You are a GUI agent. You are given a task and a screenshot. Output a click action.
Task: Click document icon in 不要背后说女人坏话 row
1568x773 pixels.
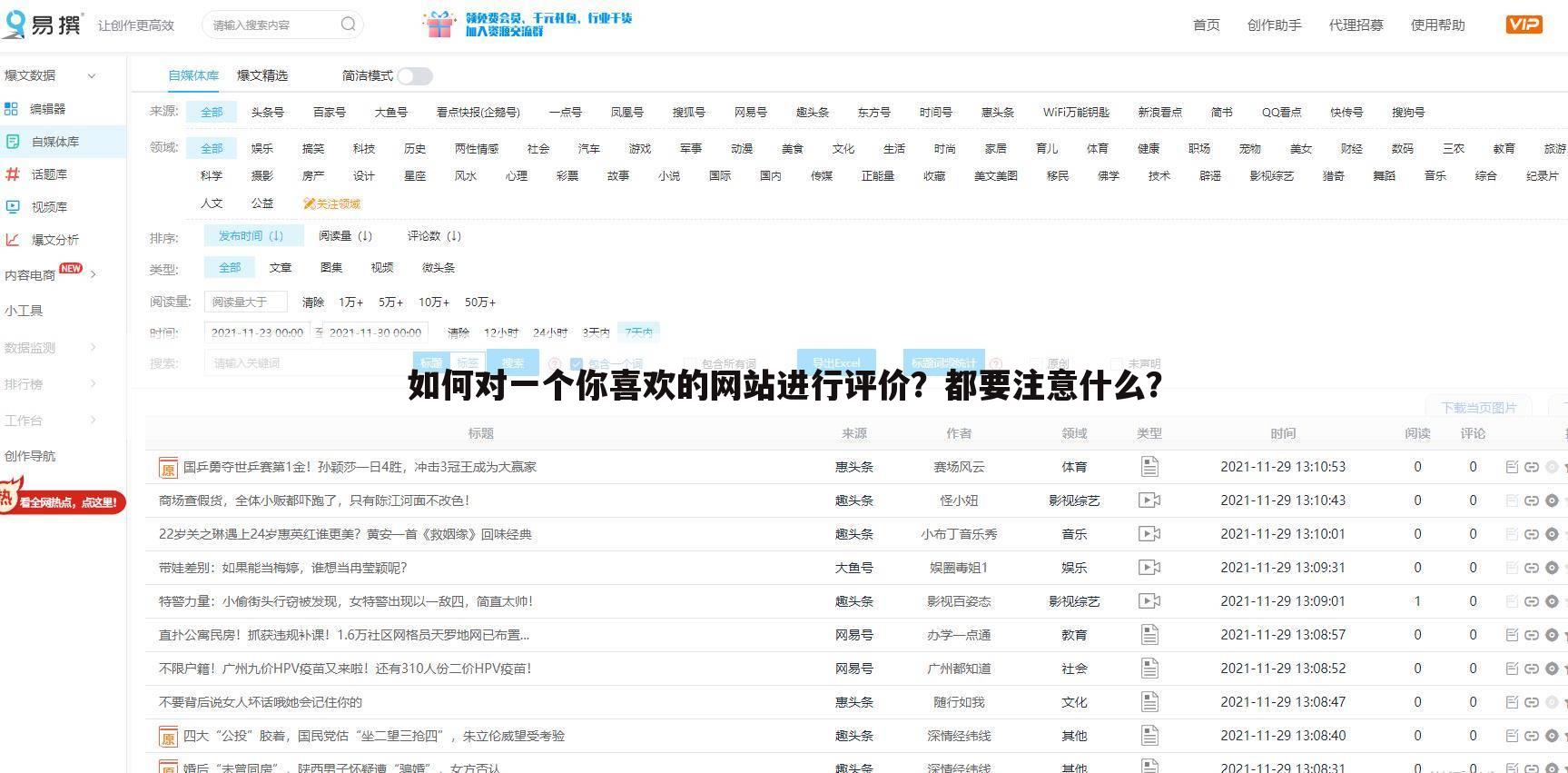pos(1149,702)
